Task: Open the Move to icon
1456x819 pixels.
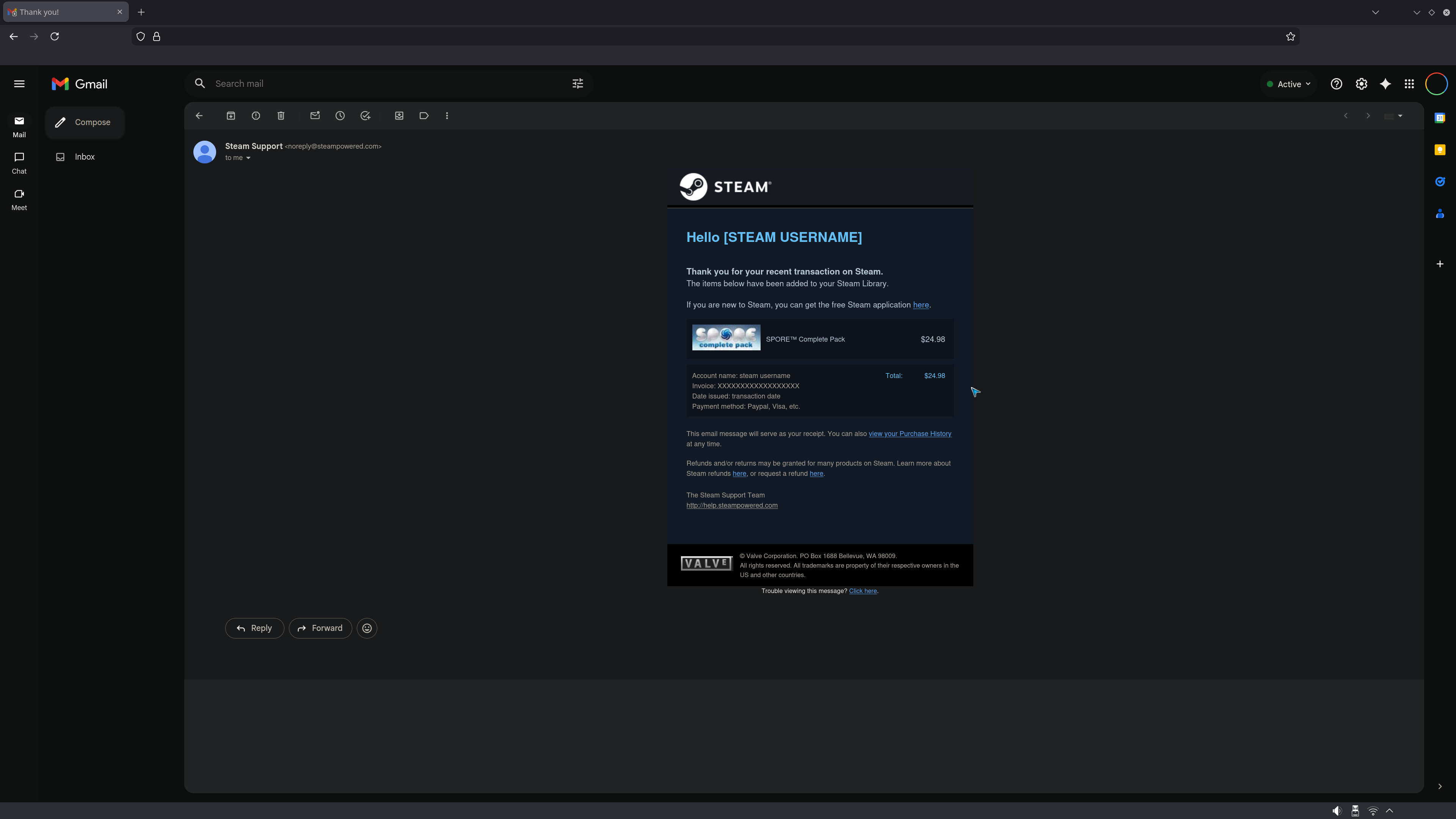Action: (399, 116)
